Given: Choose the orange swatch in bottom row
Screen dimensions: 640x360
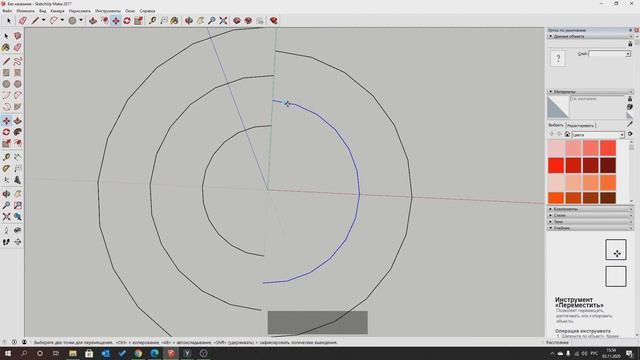Looking at the screenshot, I should 556,198.
